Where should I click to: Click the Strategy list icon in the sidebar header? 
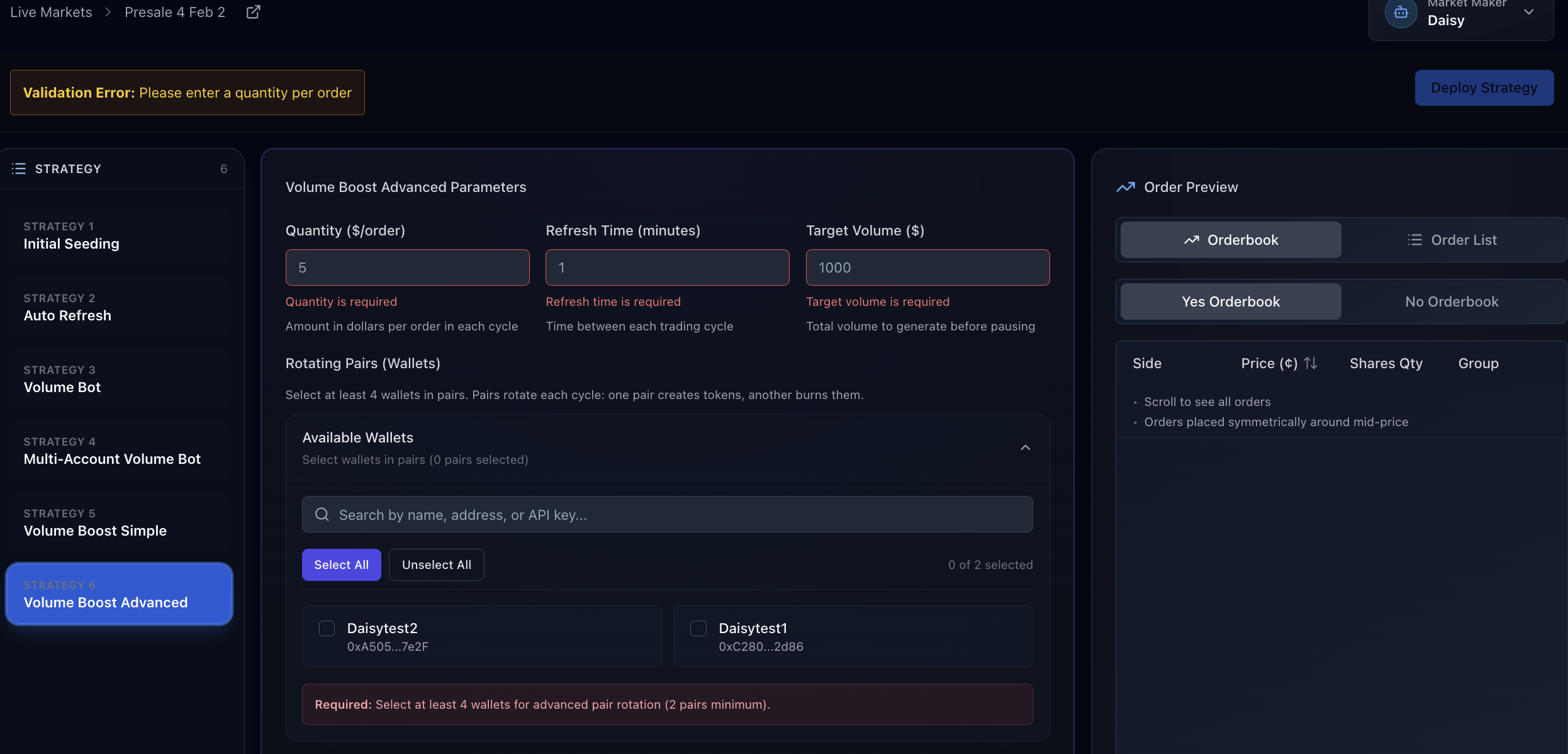pyautogui.click(x=19, y=169)
